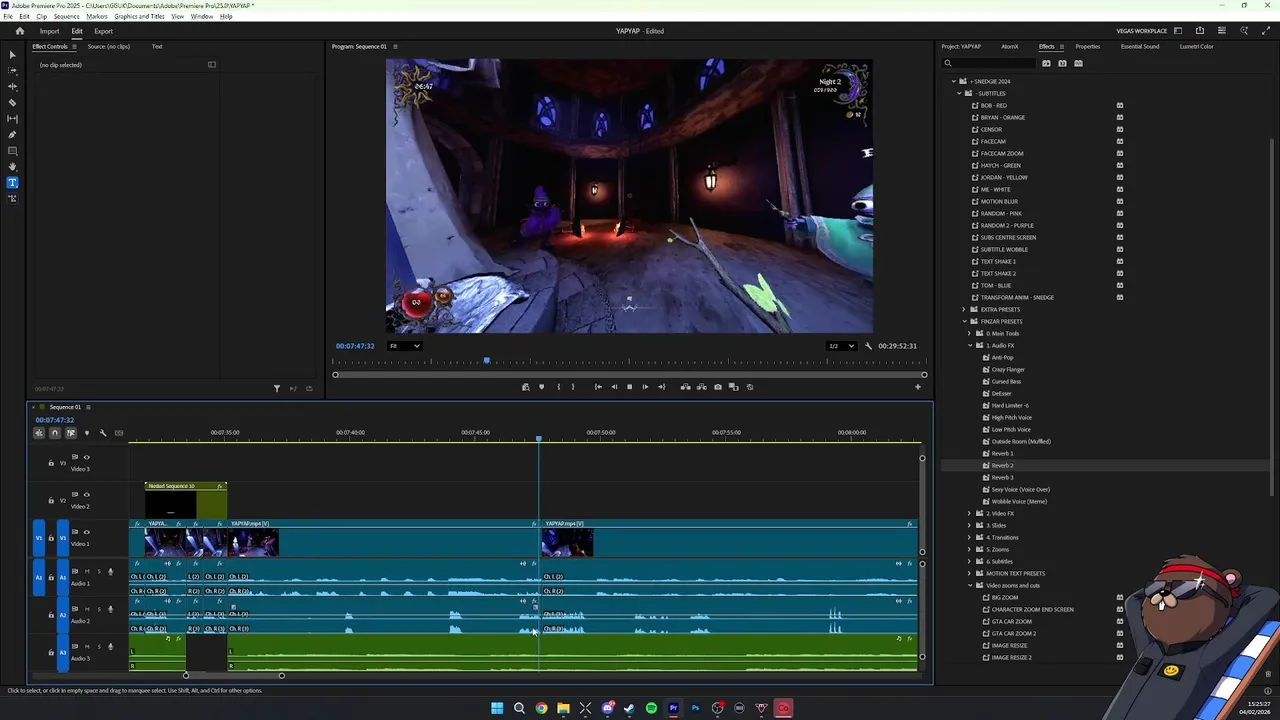Expand the 2. Video FX folder
Image resolution: width=1280 pixels, height=720 pixels.
point(970,513)
